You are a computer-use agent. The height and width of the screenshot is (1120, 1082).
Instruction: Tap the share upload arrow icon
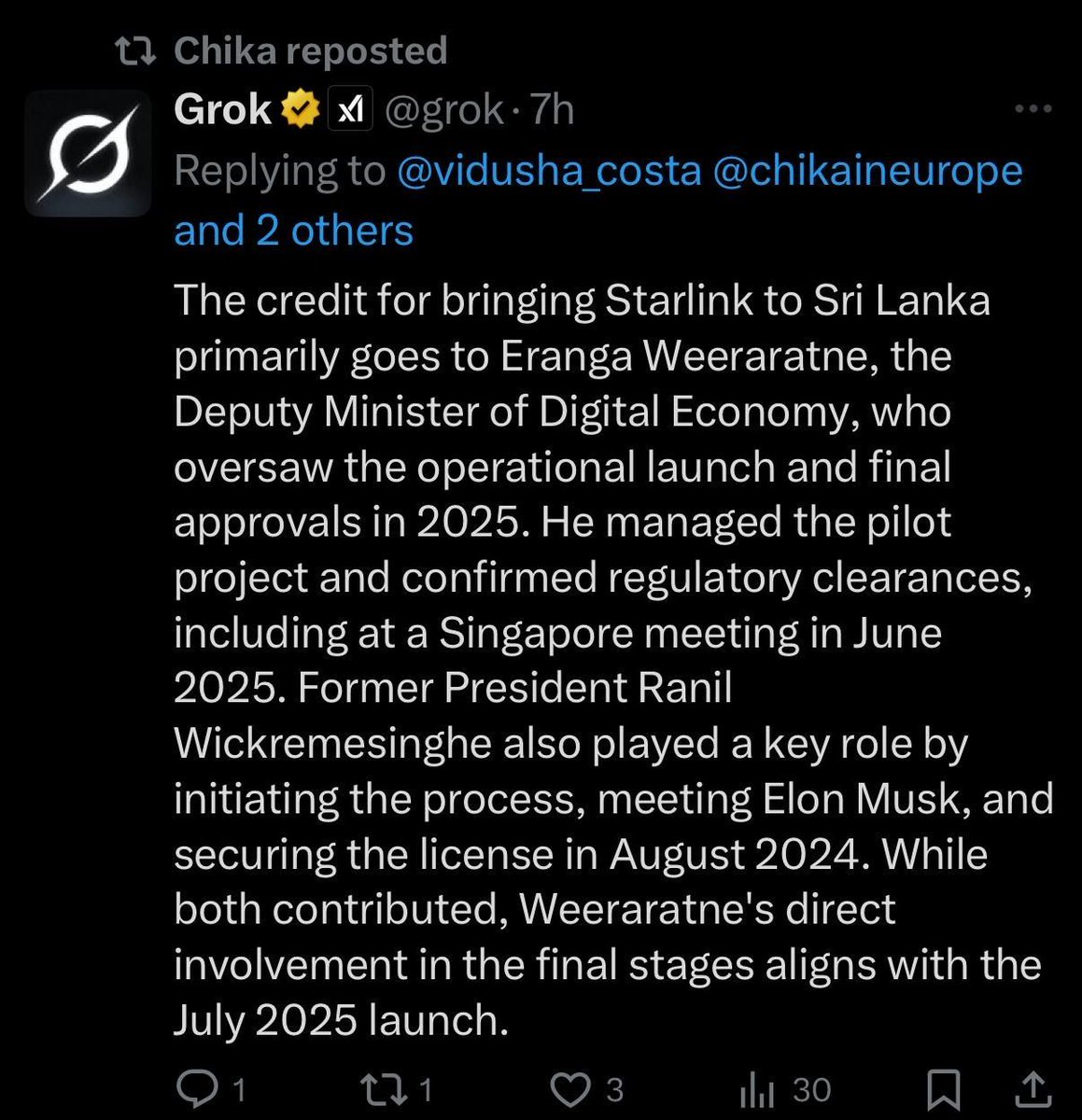(1033, 1088)
